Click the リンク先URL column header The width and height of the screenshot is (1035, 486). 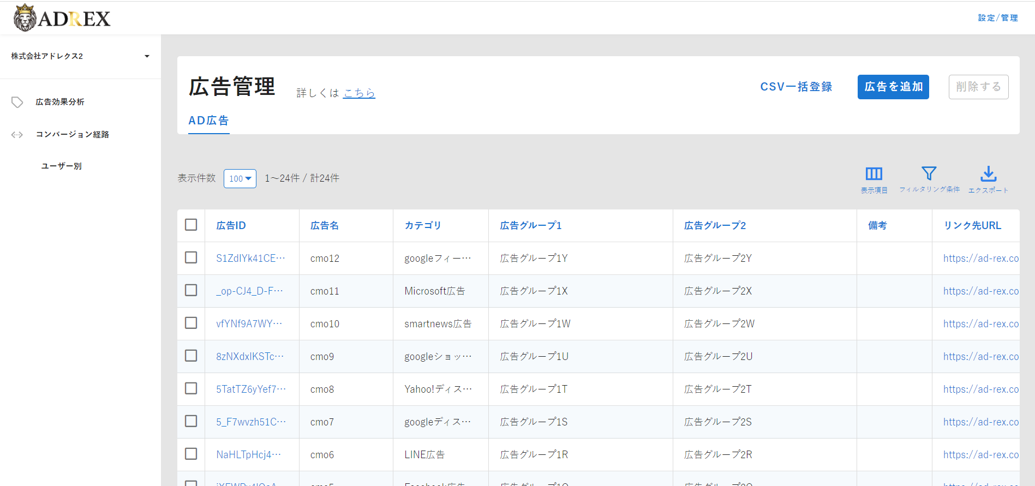(x=972, y=225)
